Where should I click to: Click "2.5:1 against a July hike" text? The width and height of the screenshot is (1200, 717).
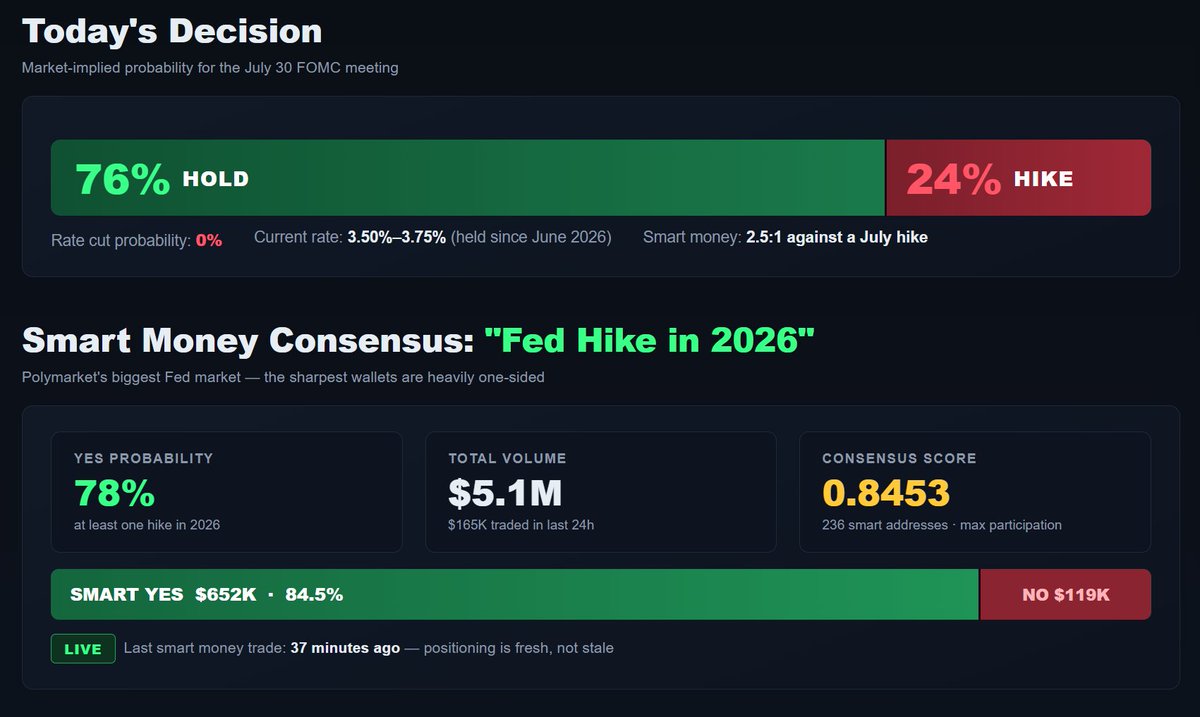tap(837, 237)
